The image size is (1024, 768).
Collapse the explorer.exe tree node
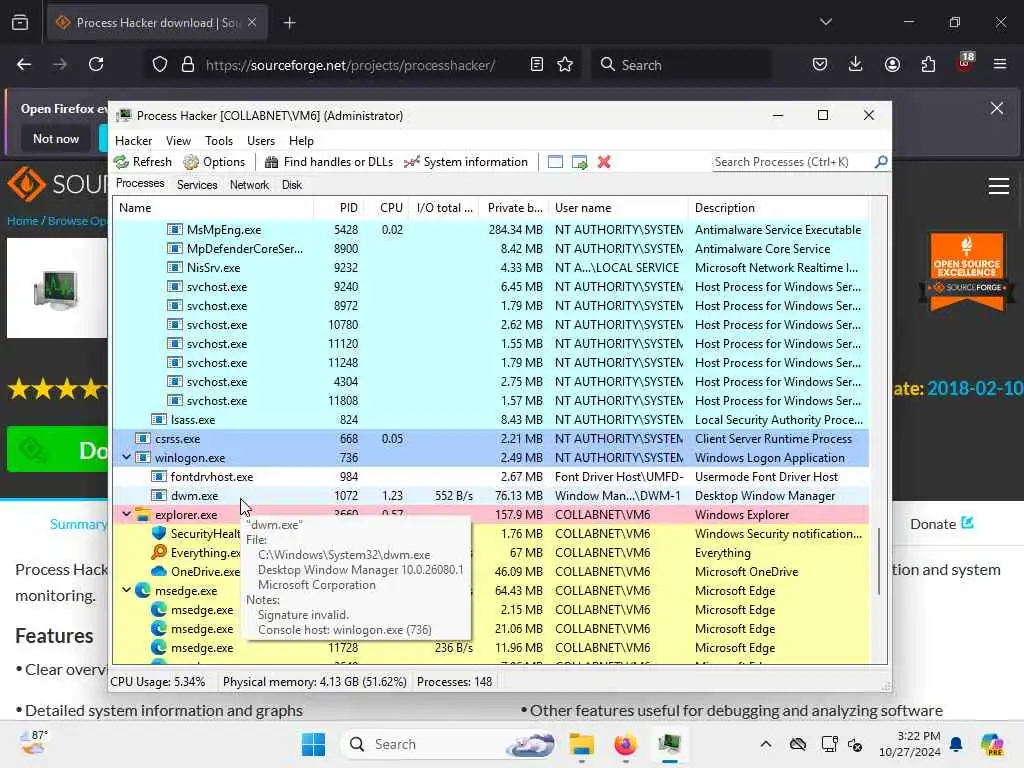pos(127,515)
